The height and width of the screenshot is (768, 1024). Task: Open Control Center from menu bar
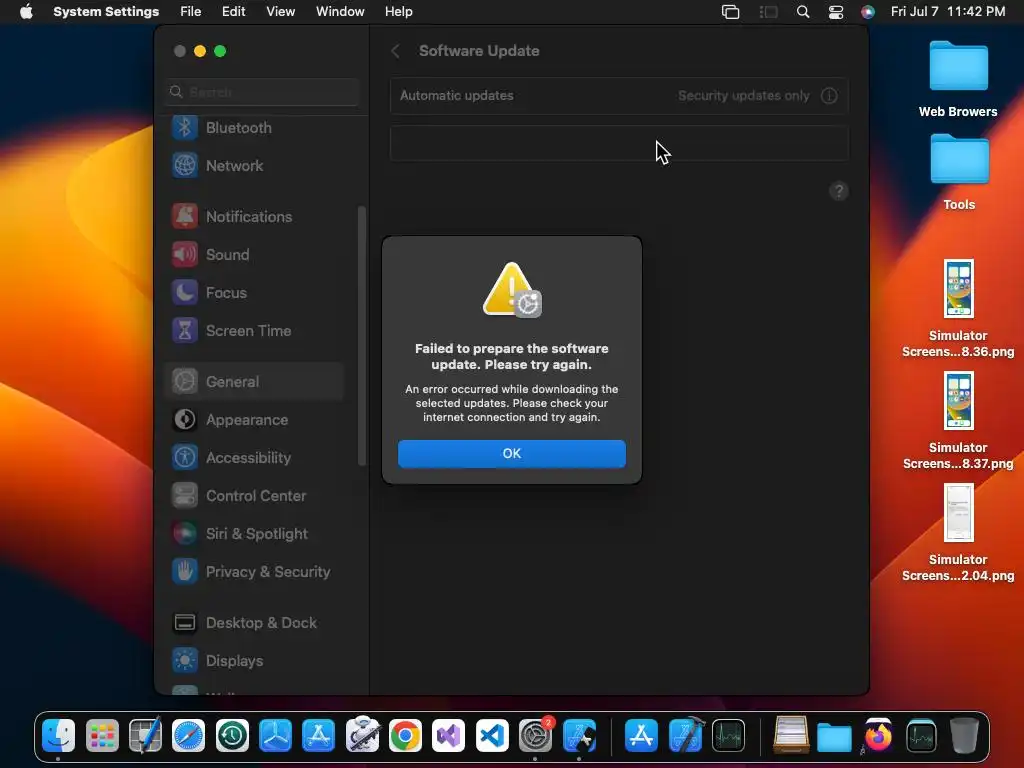tap(835, 12)
